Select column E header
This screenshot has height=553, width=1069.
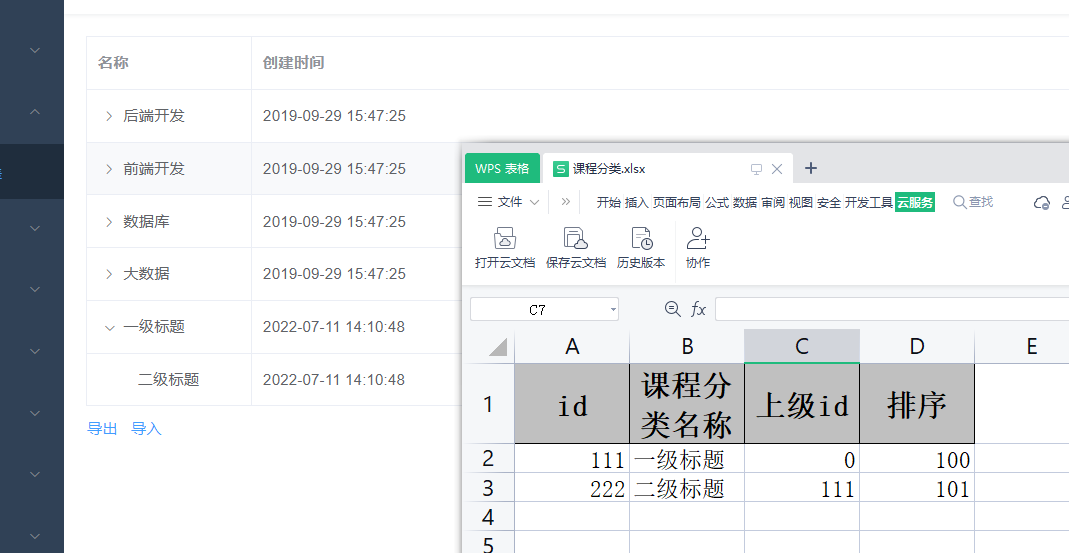pyautogui.click(x=1022, y=346)
